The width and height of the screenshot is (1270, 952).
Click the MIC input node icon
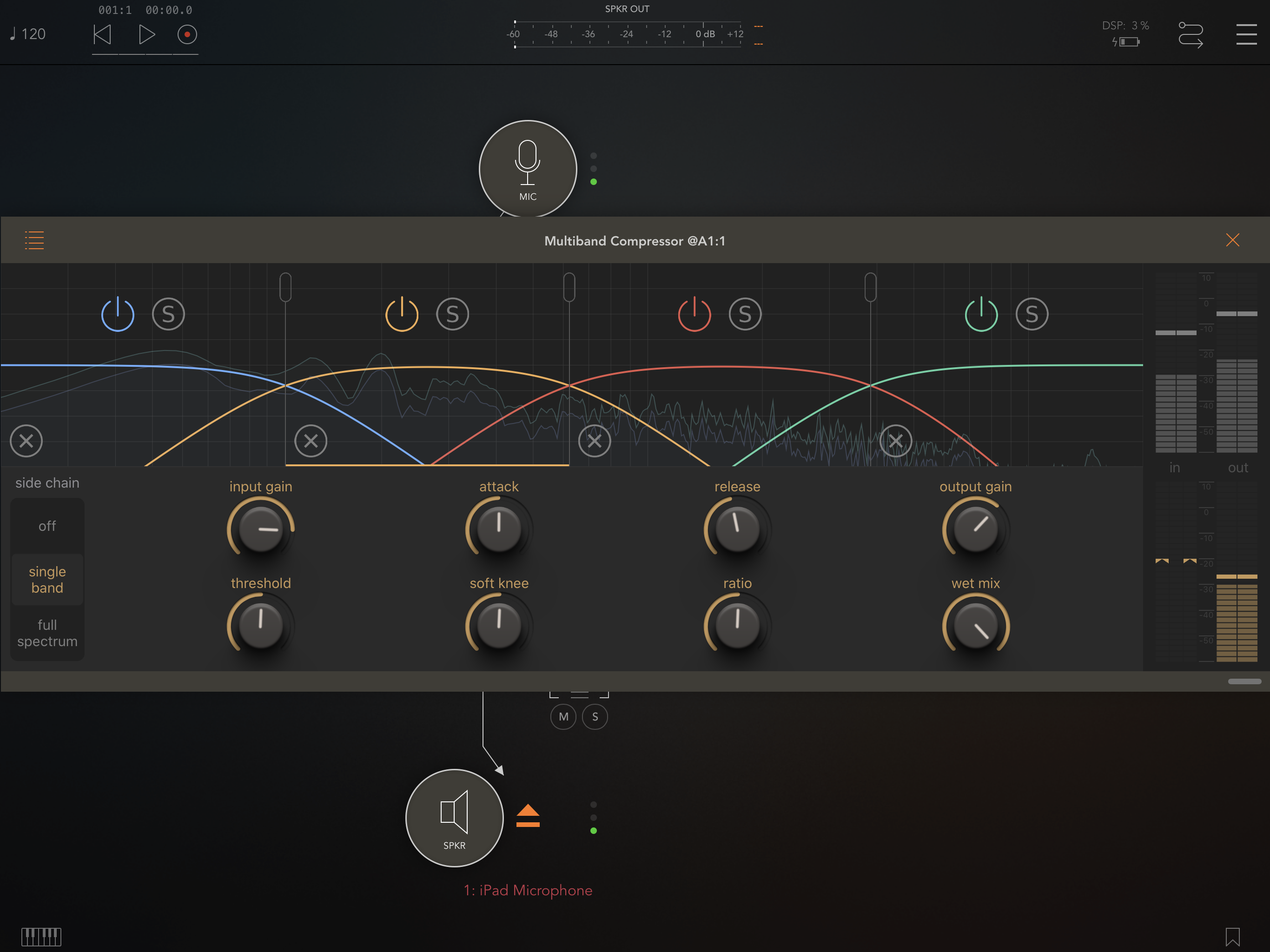[x=528, y=169]
